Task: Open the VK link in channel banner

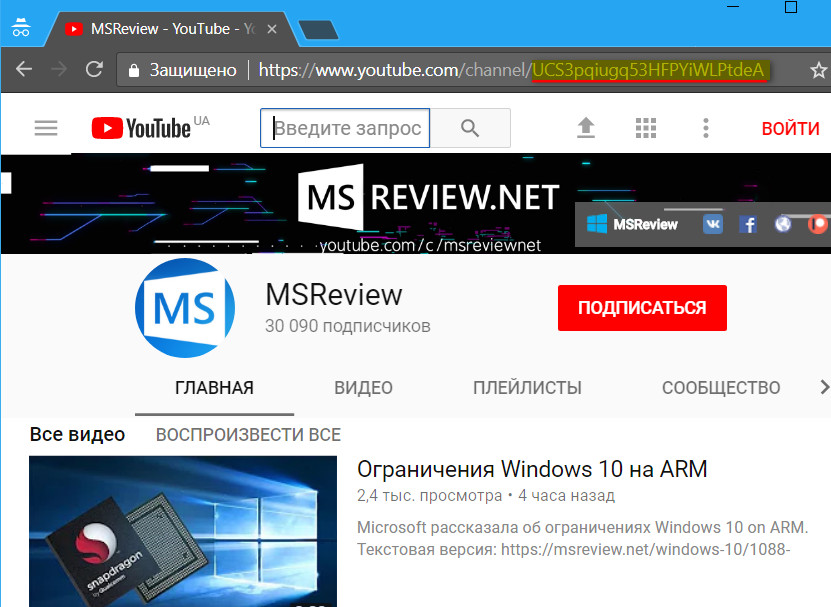Action: pyautogui.click(x=713, y=224)
